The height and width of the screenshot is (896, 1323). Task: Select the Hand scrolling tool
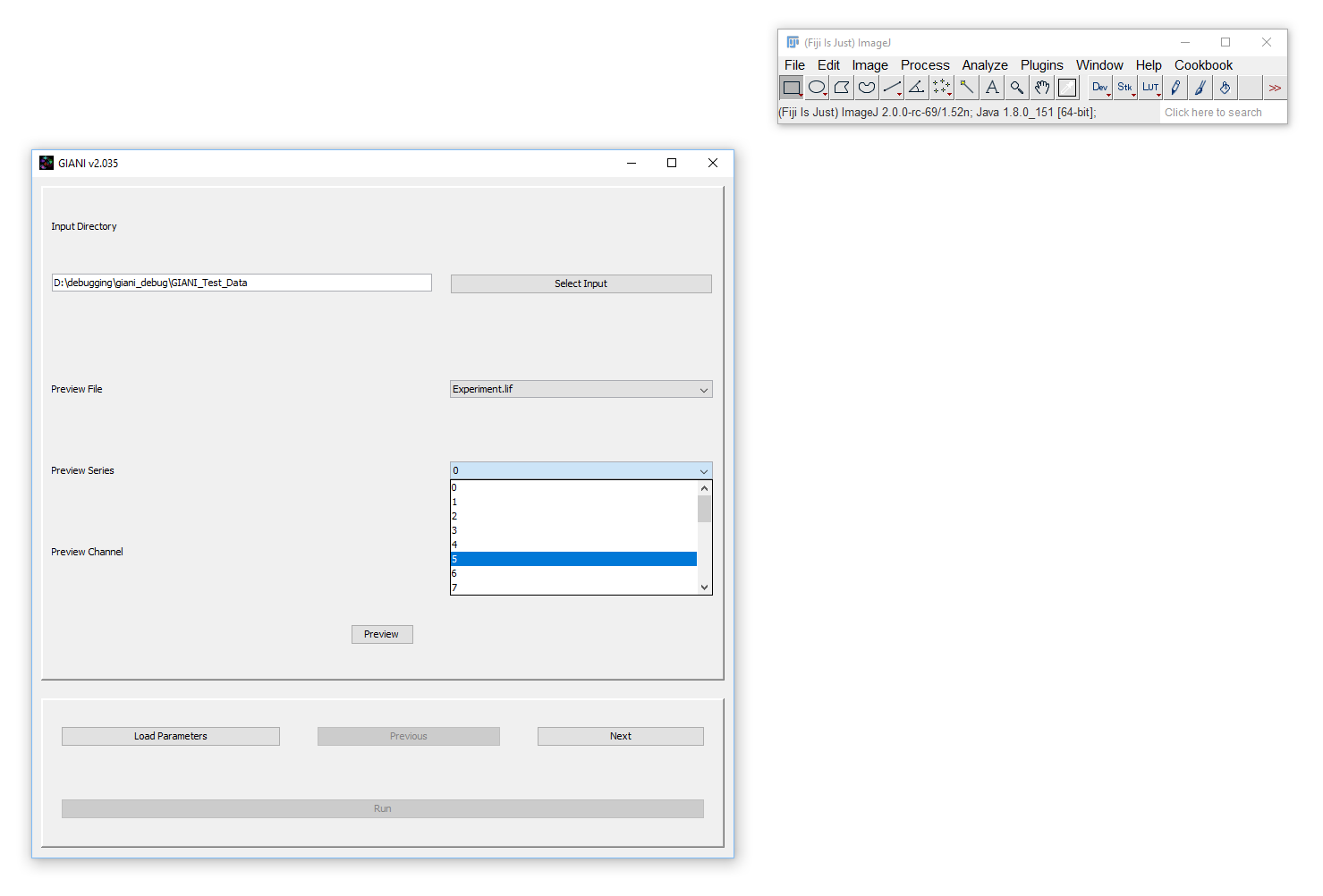click(x=1042, y=88)
